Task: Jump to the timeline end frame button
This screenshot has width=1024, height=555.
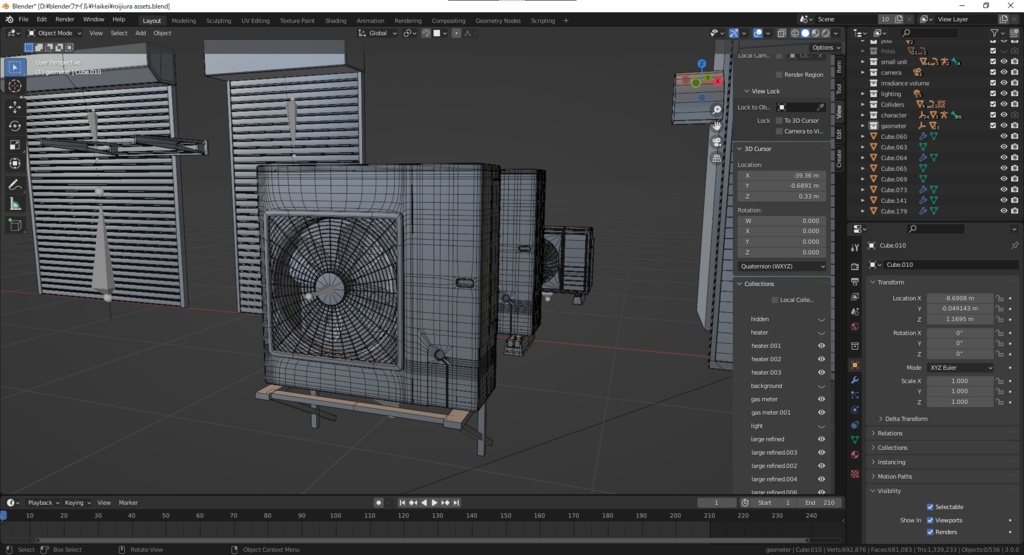Action: coord(456,503)
